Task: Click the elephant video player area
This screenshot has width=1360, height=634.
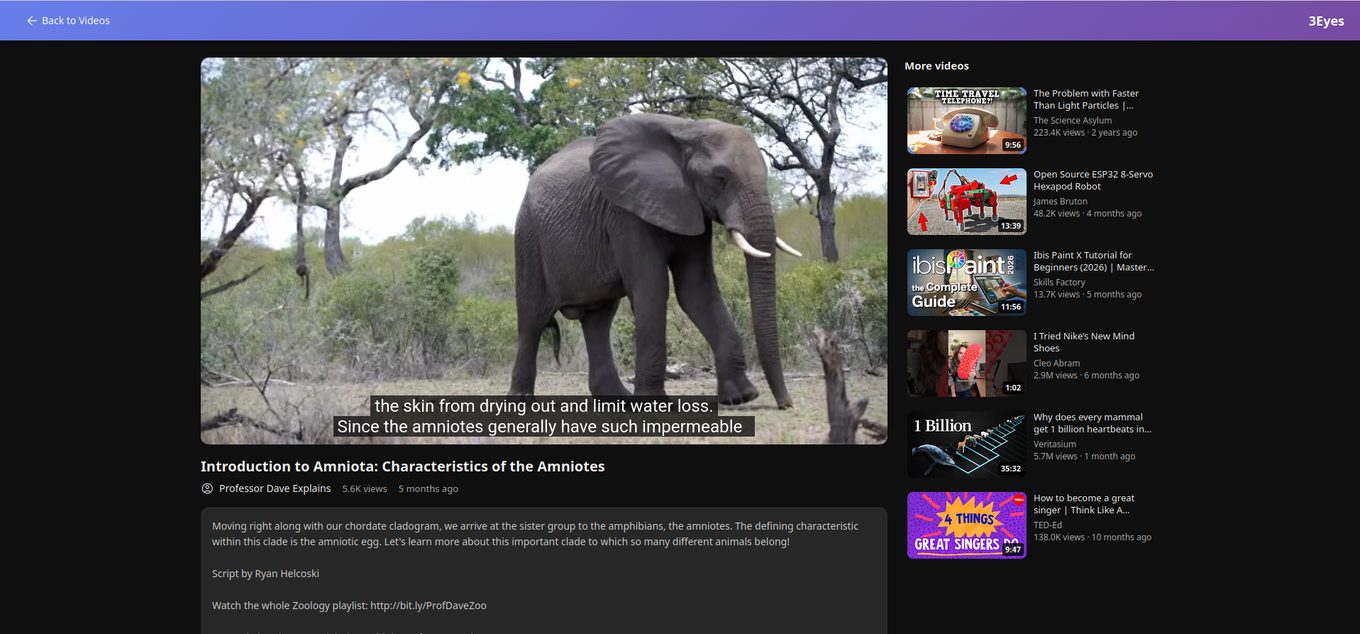Action: [544, 250]
